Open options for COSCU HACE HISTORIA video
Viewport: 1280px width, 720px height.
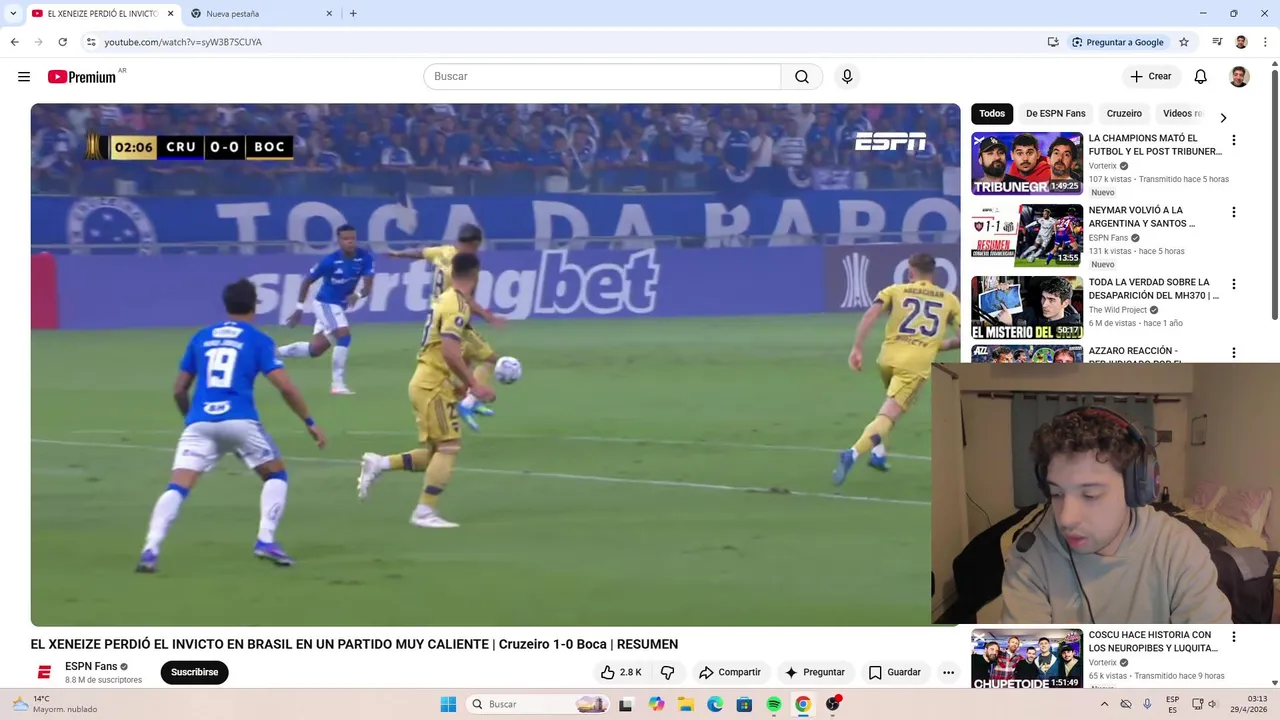pos(1233,637)
